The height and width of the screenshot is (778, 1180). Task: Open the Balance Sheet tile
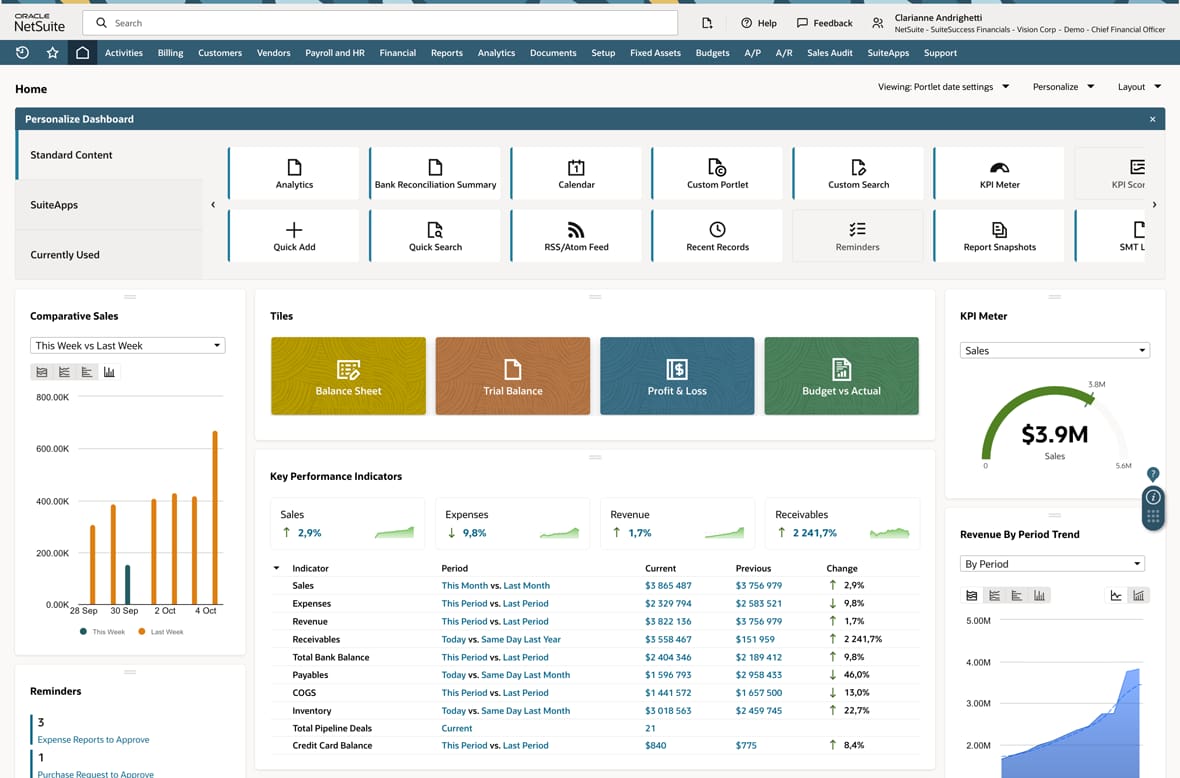coord(348,376)
